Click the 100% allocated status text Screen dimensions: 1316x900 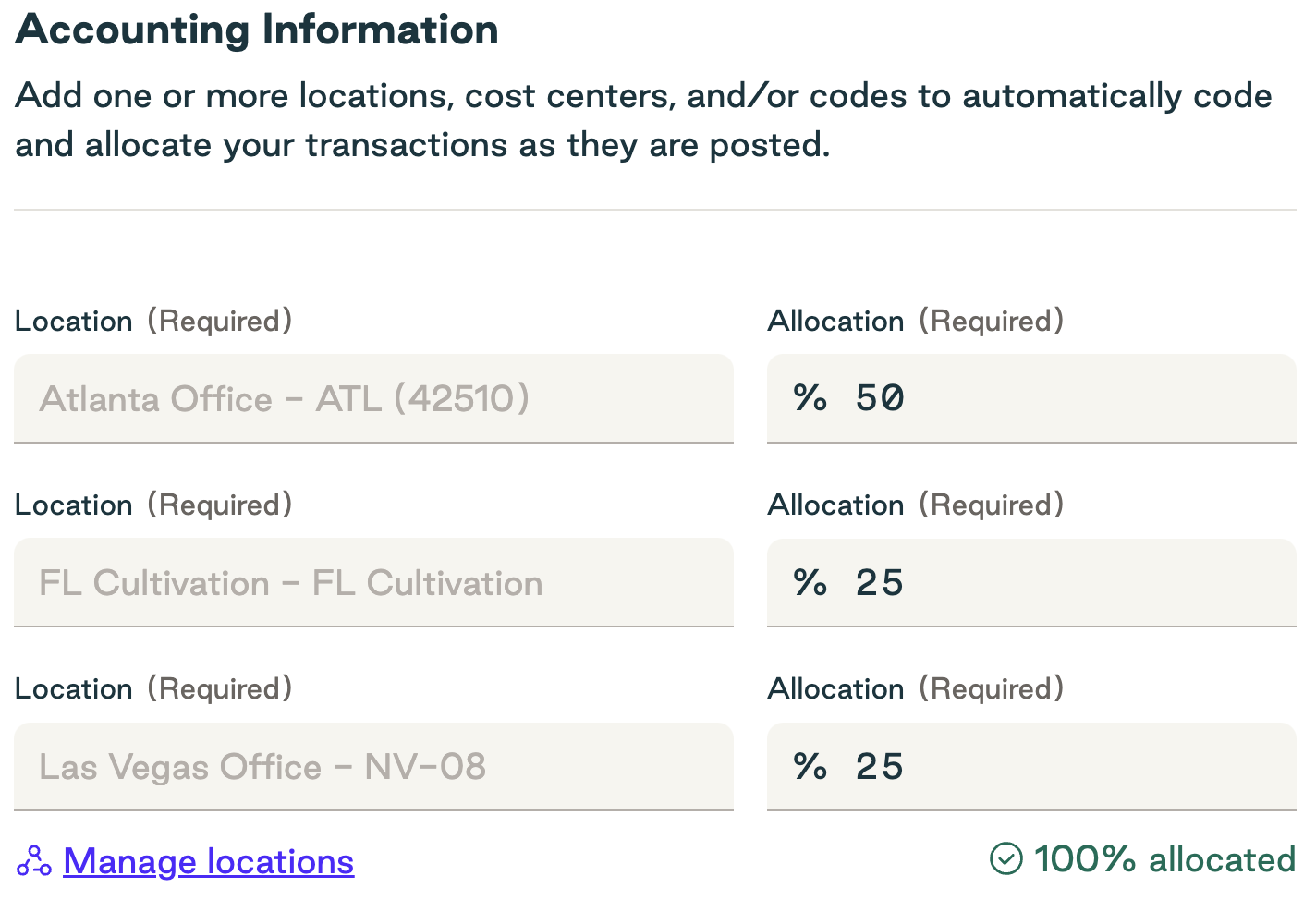tap(1164, 859)
